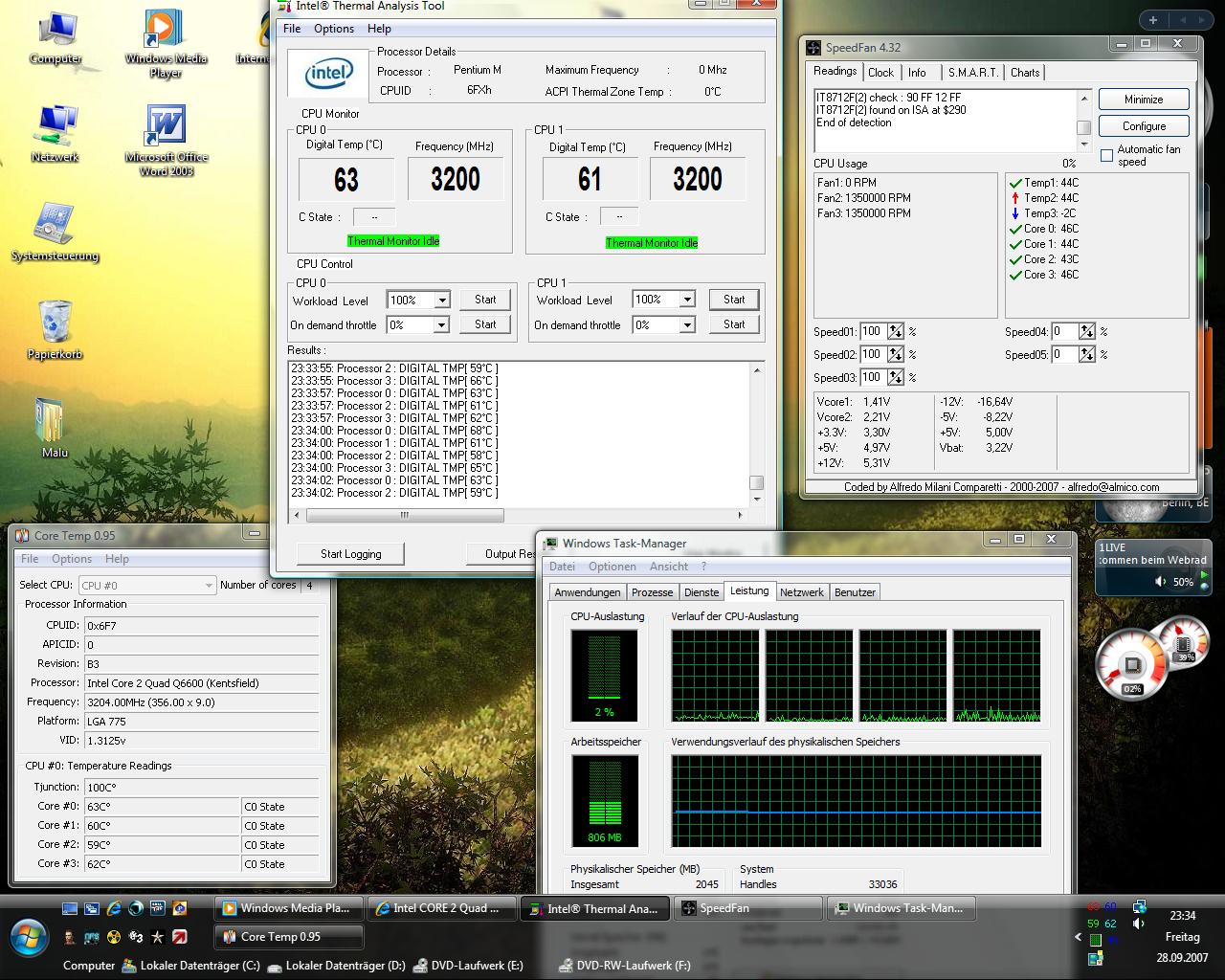Click Results horizontal scrollbar thumb
The height and width of the screenshot is (980, 1225).
pyautogui.click(x=405, y=515)
